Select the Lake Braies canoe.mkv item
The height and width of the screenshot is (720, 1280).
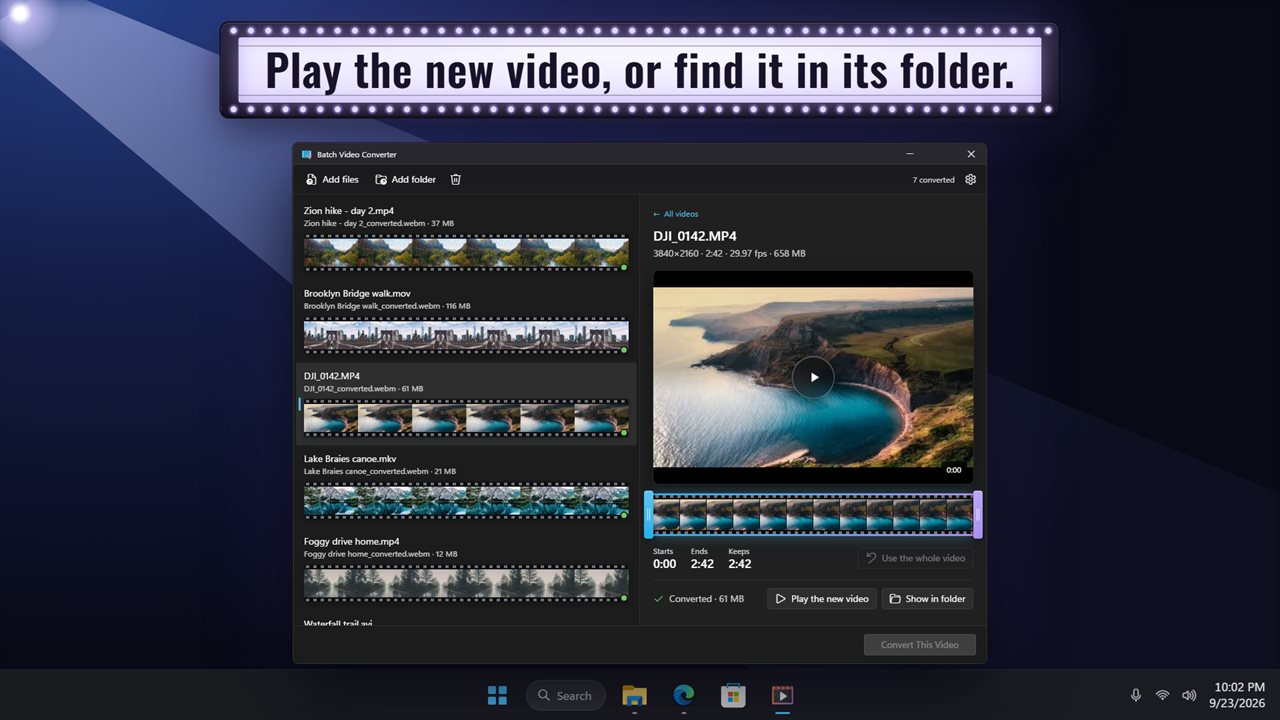coord(466,486)
